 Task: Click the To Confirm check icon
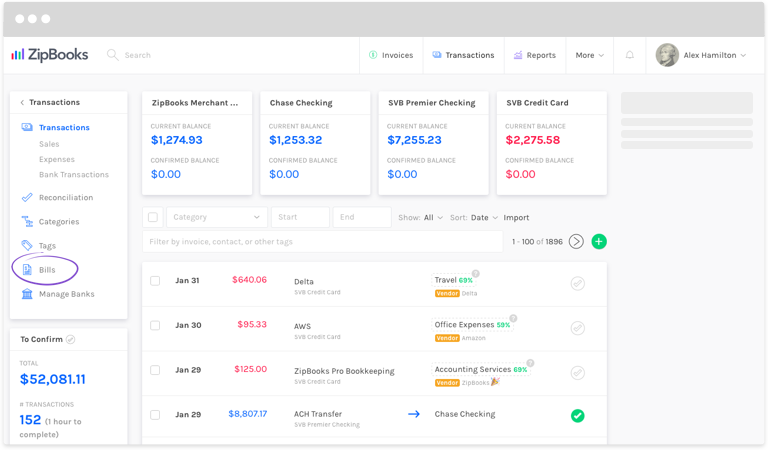(71, 339)
